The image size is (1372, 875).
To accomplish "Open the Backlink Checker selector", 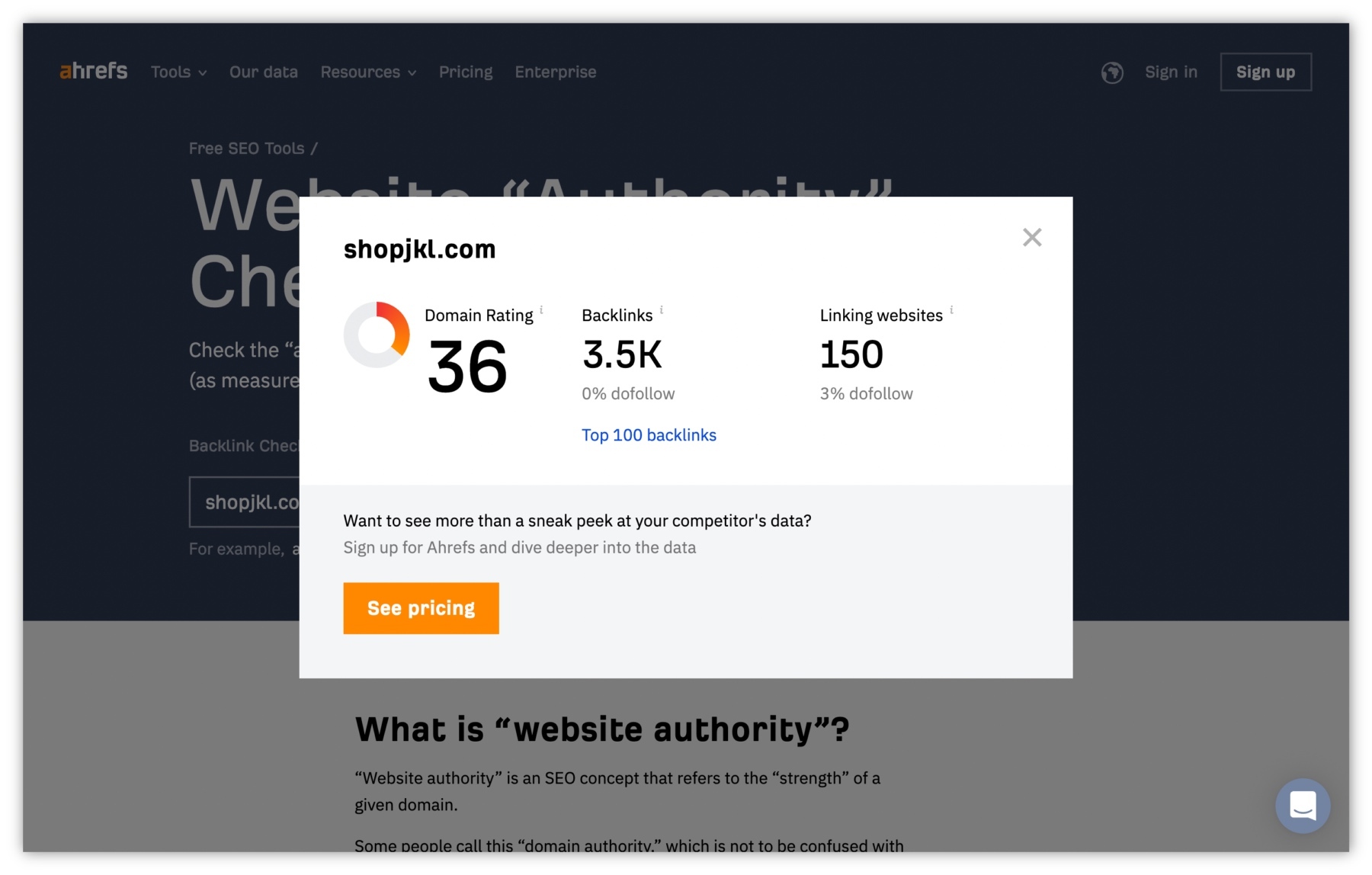I will [244, 446].
